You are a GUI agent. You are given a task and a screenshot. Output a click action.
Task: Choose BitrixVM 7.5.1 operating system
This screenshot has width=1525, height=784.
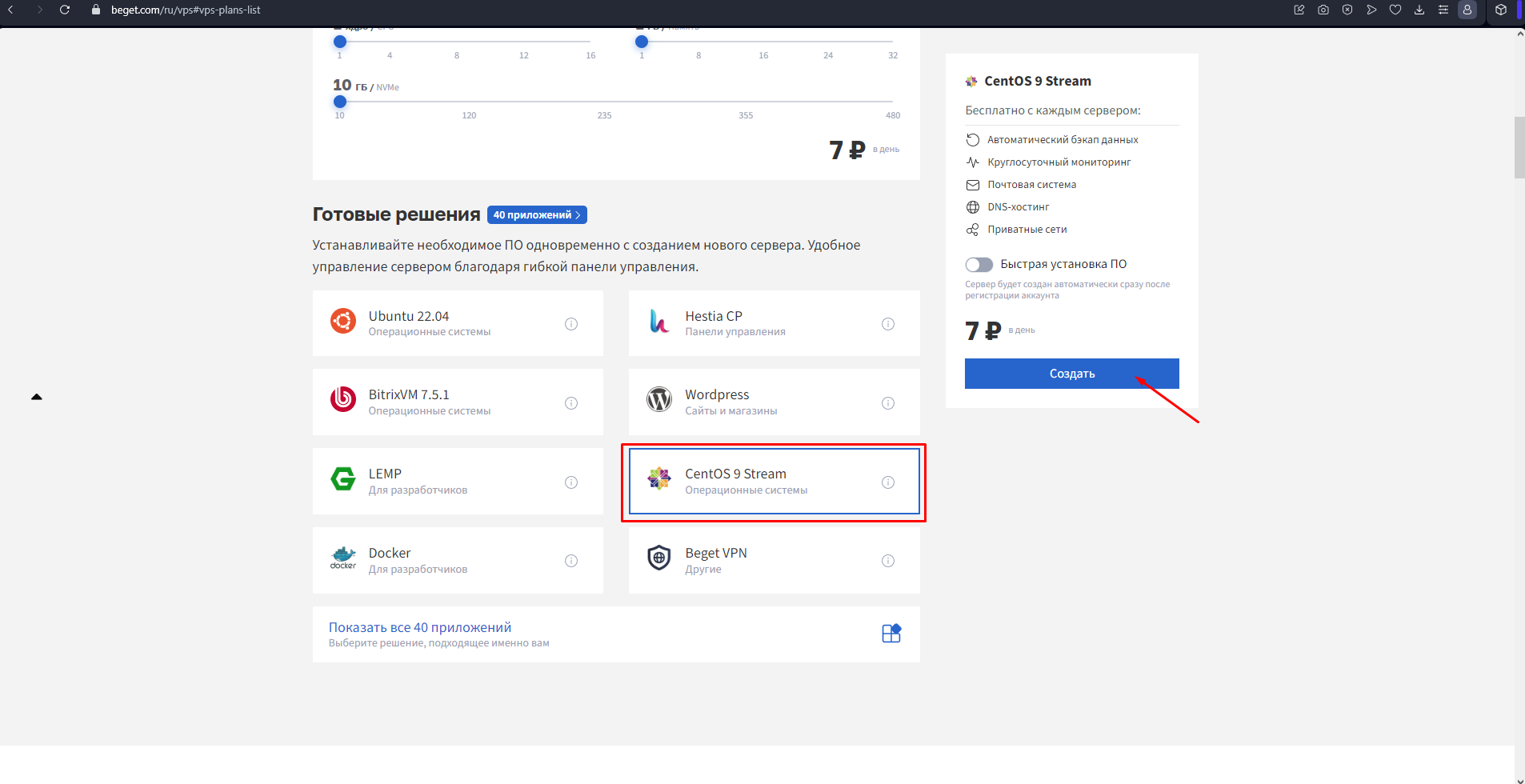[458, 402]
